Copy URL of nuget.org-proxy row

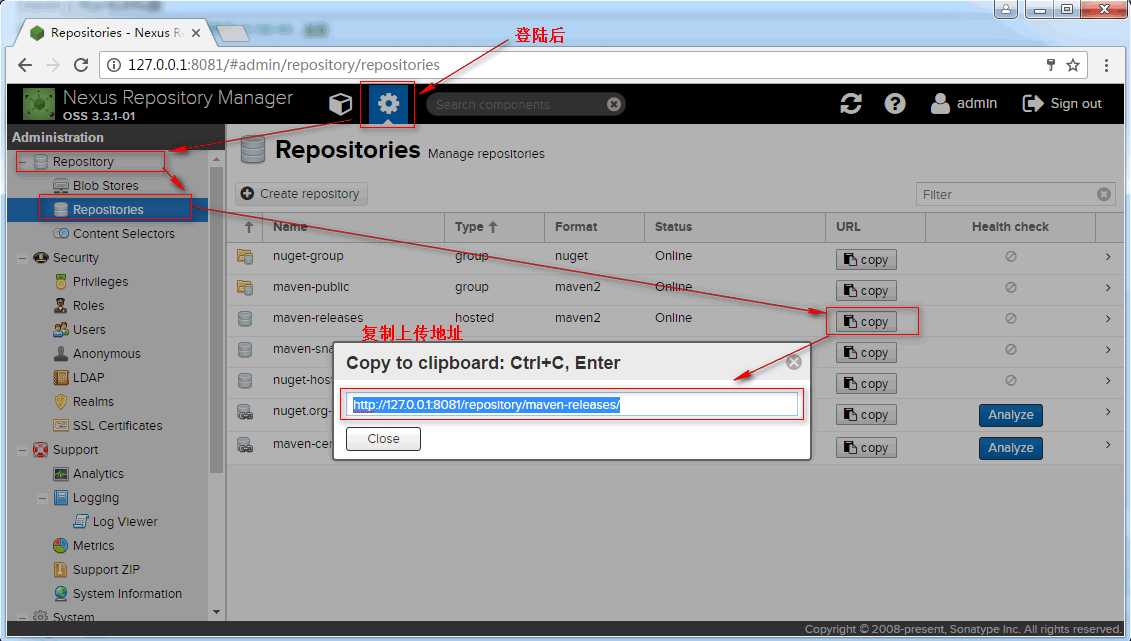coord(866,415)
